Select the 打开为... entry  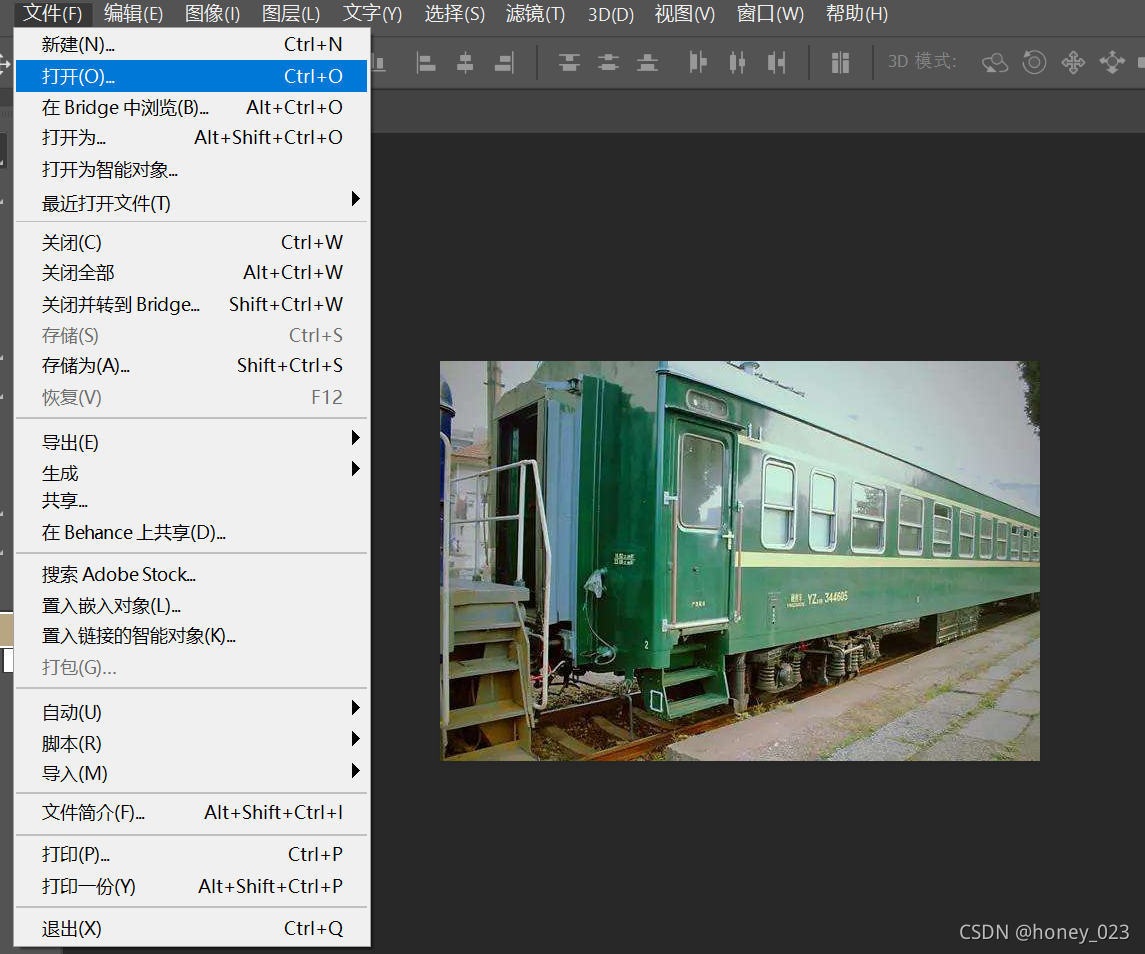(191, 137)
